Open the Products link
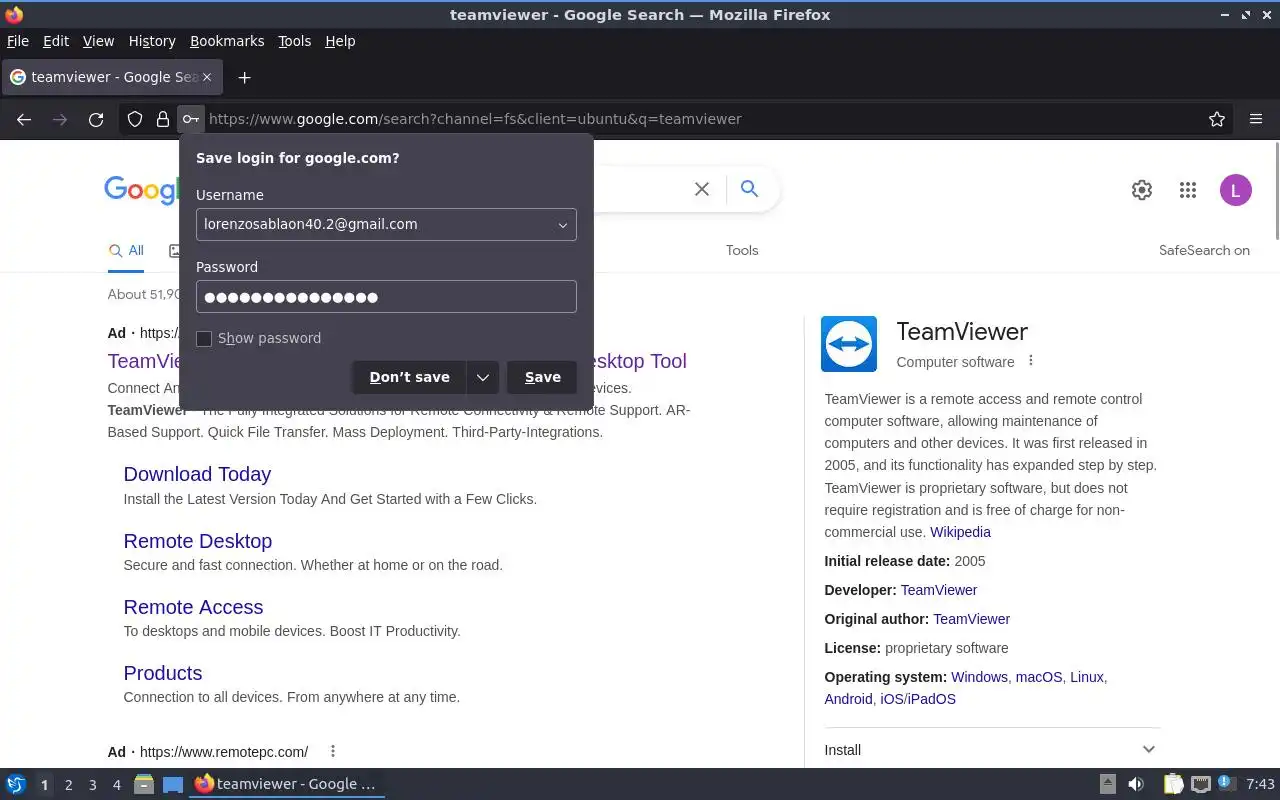Image resolution: width=1280 pixels, height=800 pixels. (163, 673)
